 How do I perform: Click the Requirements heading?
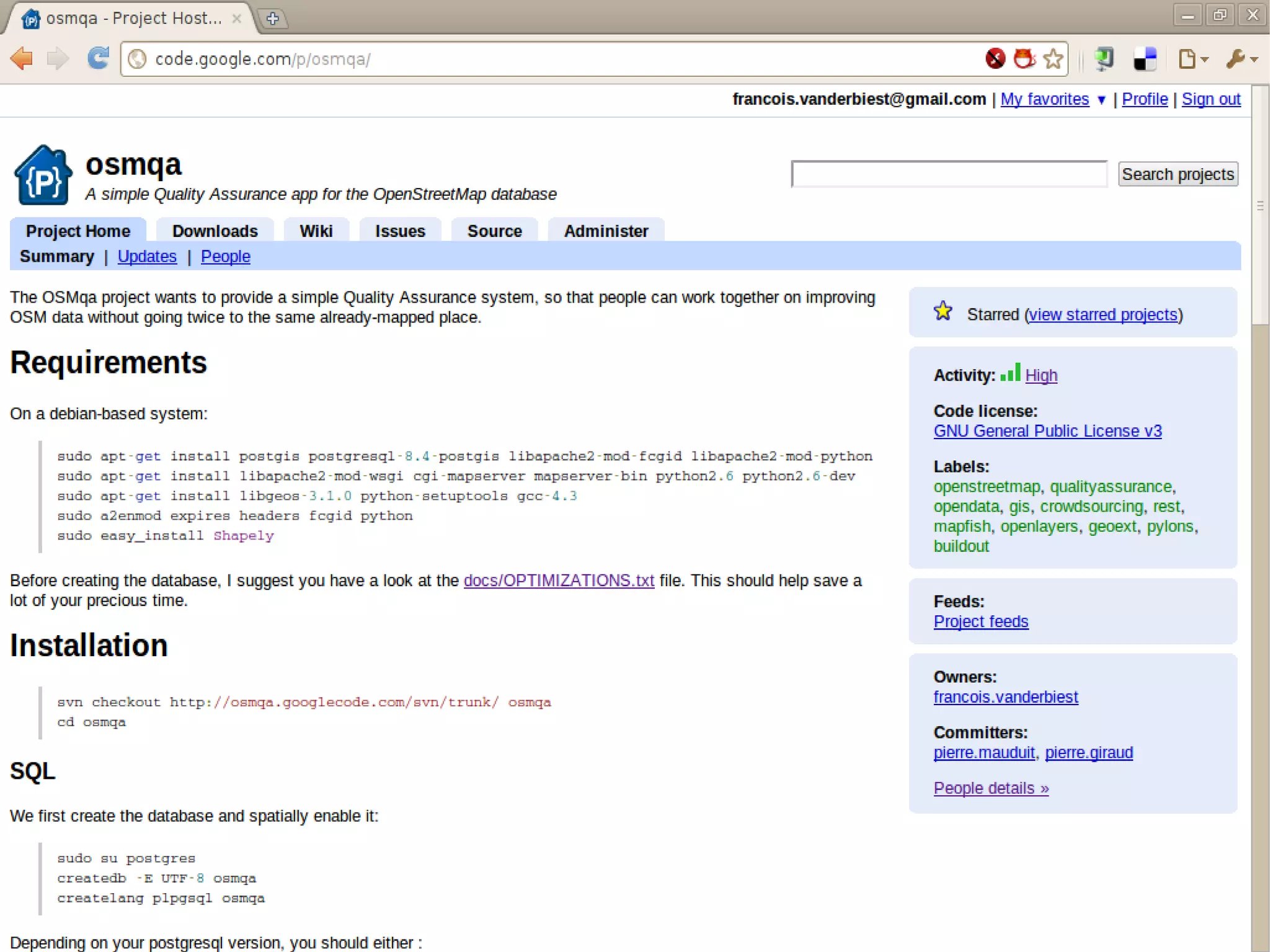[x=109, y=362]
